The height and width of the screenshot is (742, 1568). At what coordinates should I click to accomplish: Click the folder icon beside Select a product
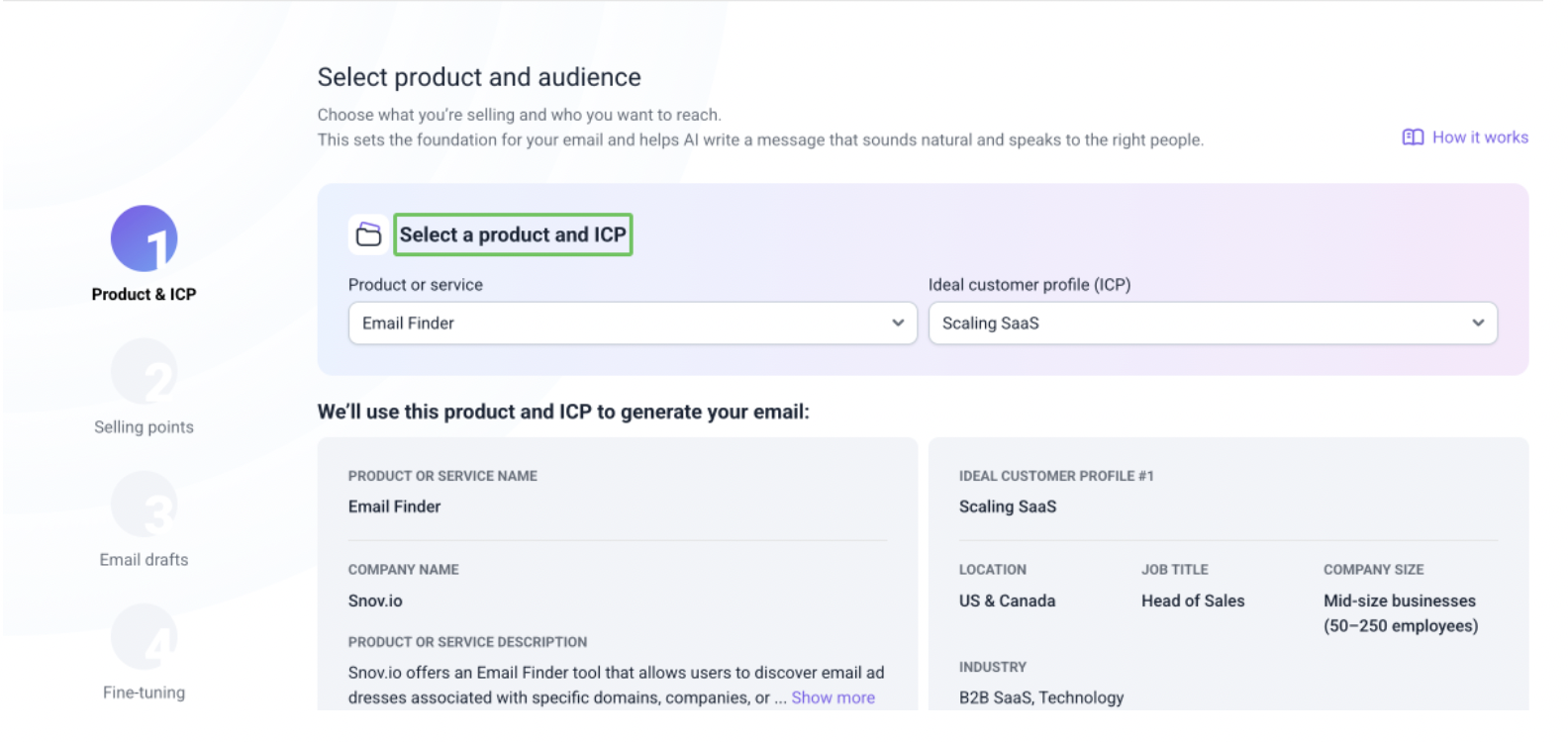(x=368, y=234)
